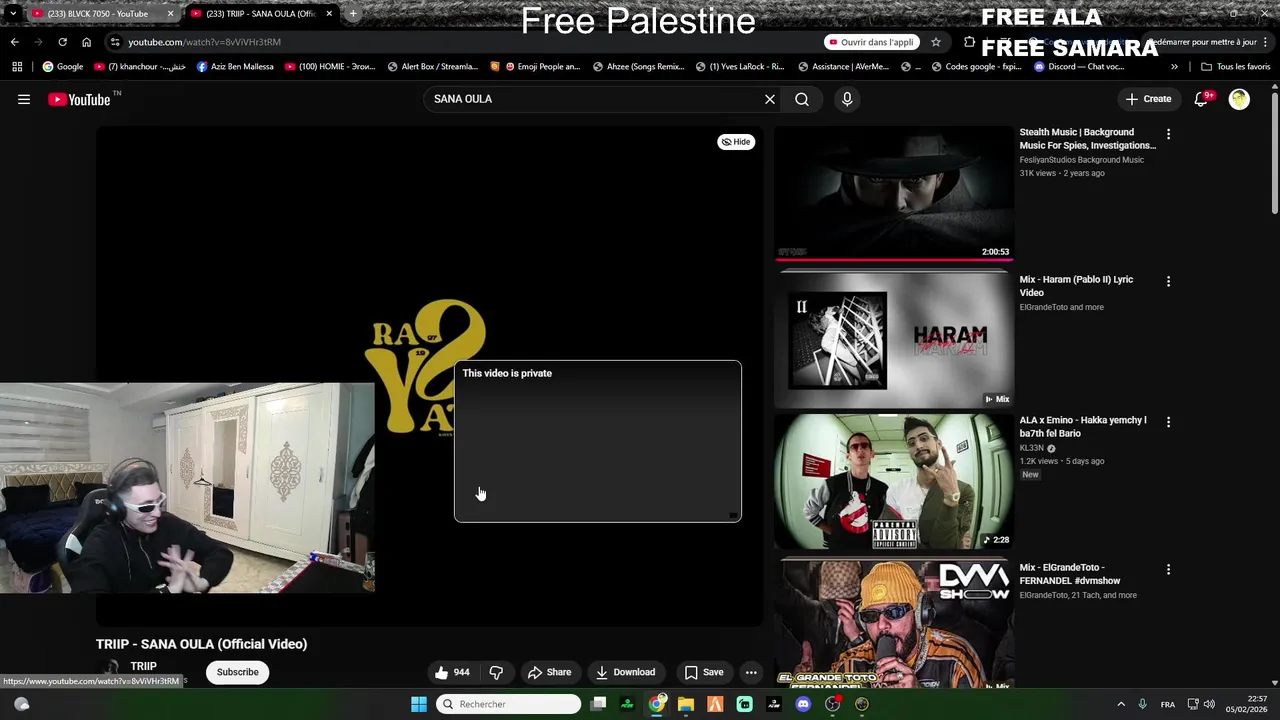1280x720 pixels.
Task: Open a new browser tab
Action: (x=353, y=14)
